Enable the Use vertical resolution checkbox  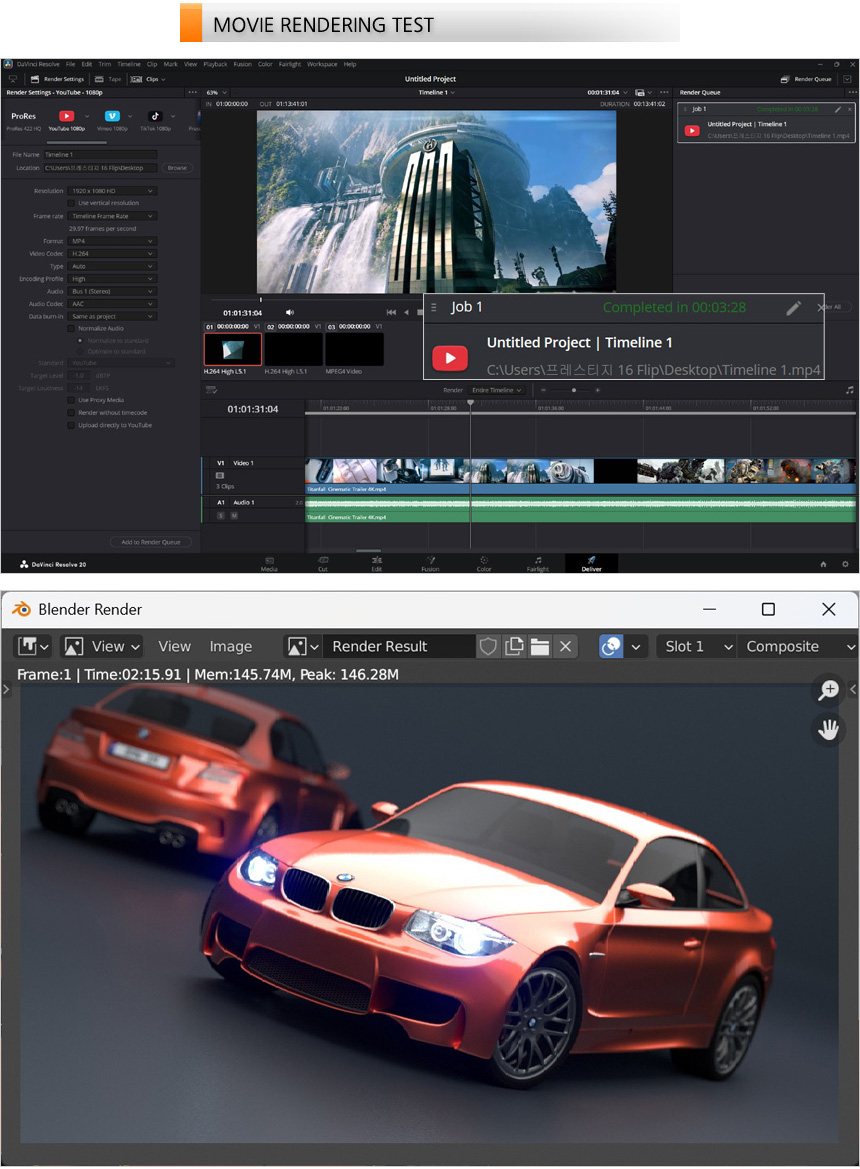[71, 203]
